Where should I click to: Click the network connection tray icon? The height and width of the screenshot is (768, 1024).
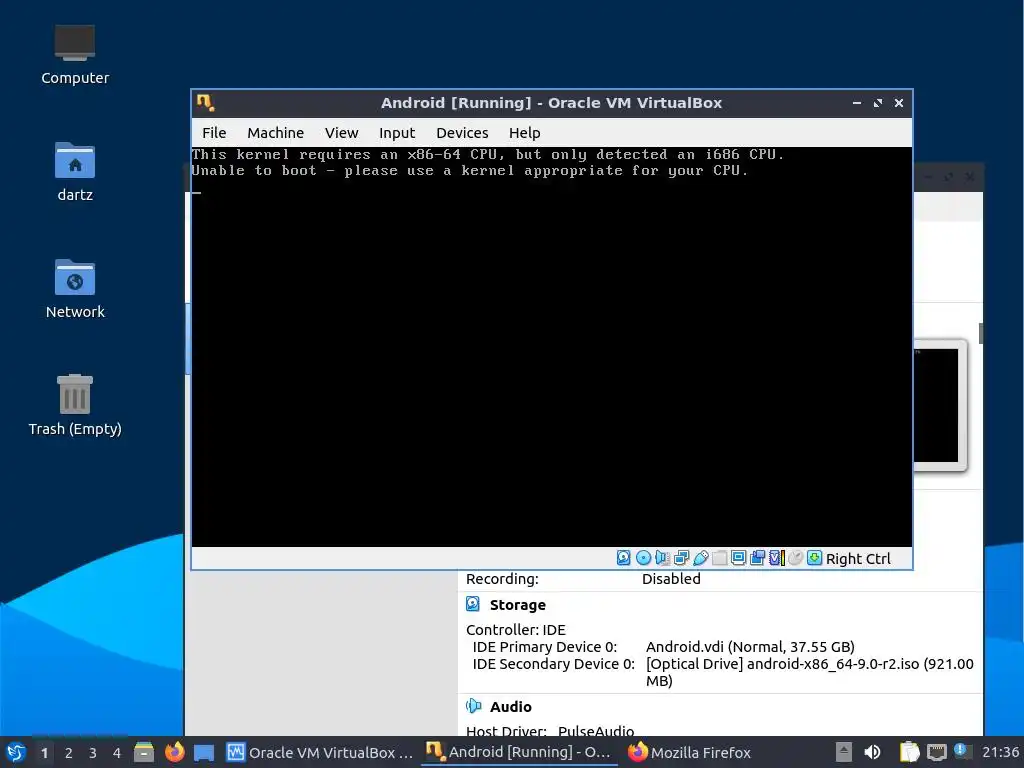(936, 752)
